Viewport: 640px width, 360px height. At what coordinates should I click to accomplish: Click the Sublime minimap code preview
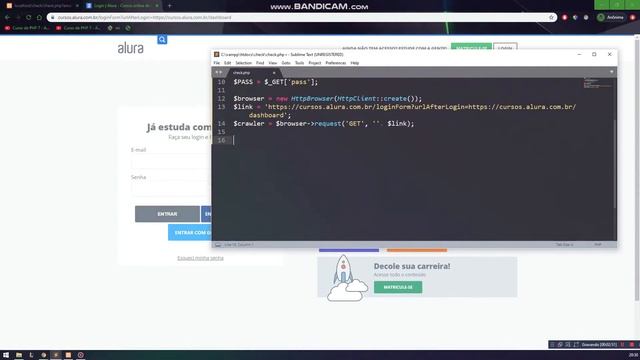(x=597, y=83)
